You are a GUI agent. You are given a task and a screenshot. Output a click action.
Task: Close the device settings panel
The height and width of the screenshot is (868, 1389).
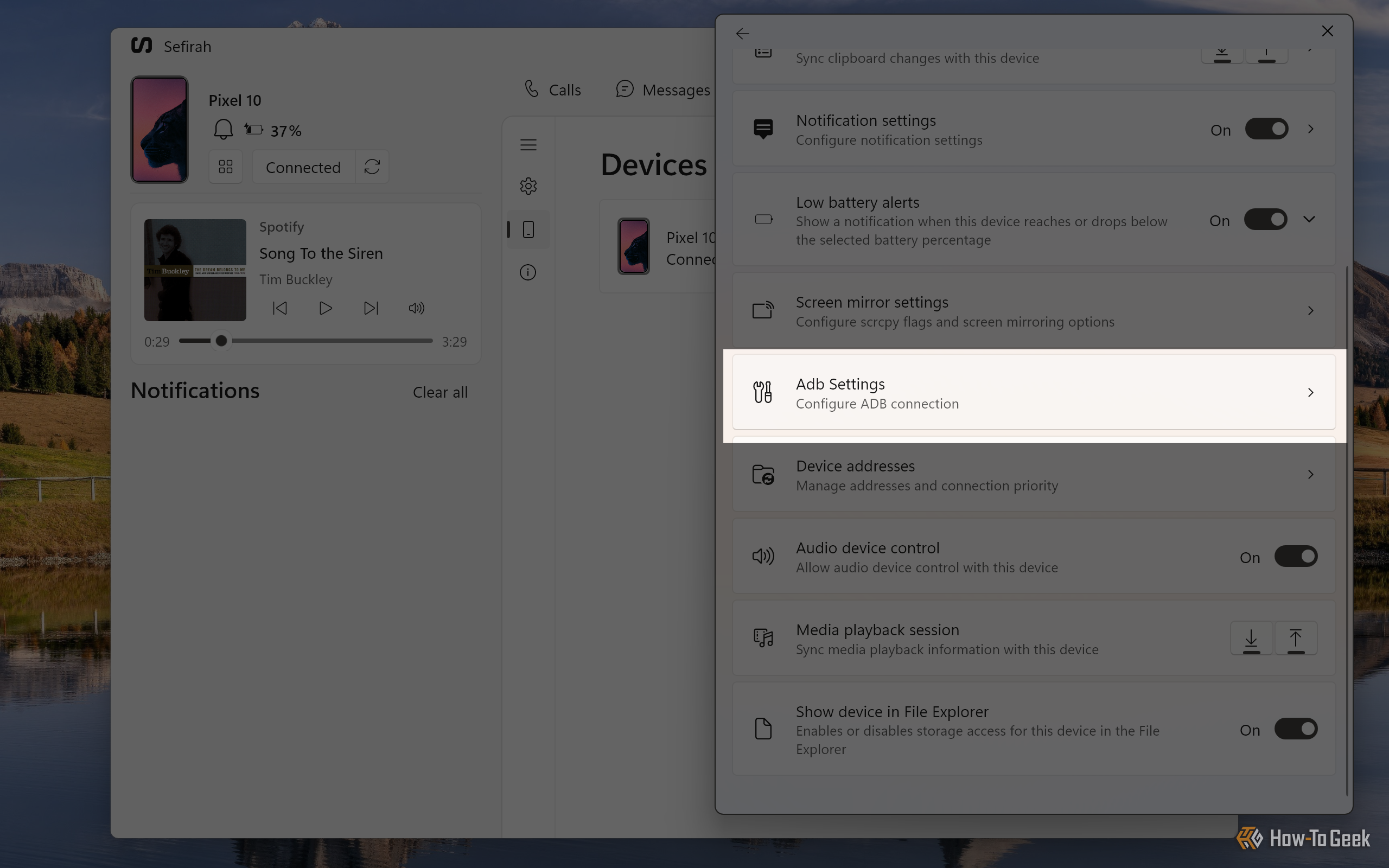pyautogui.click(x=1327, y=31)
